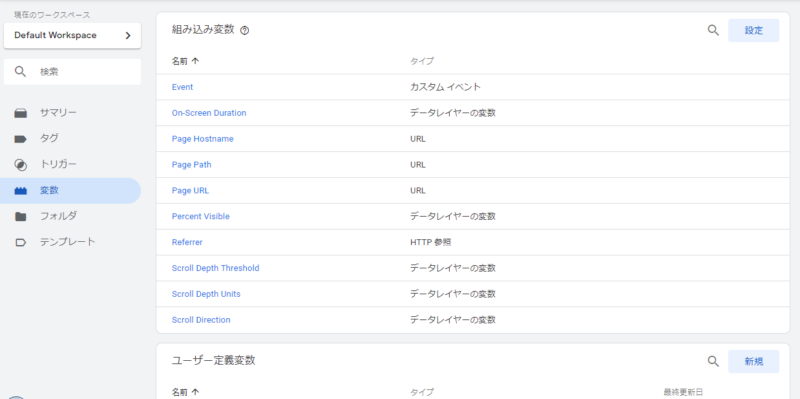Click データレイヤーの変数 in Scroll Depth Threshold row

tap(453, 268)
